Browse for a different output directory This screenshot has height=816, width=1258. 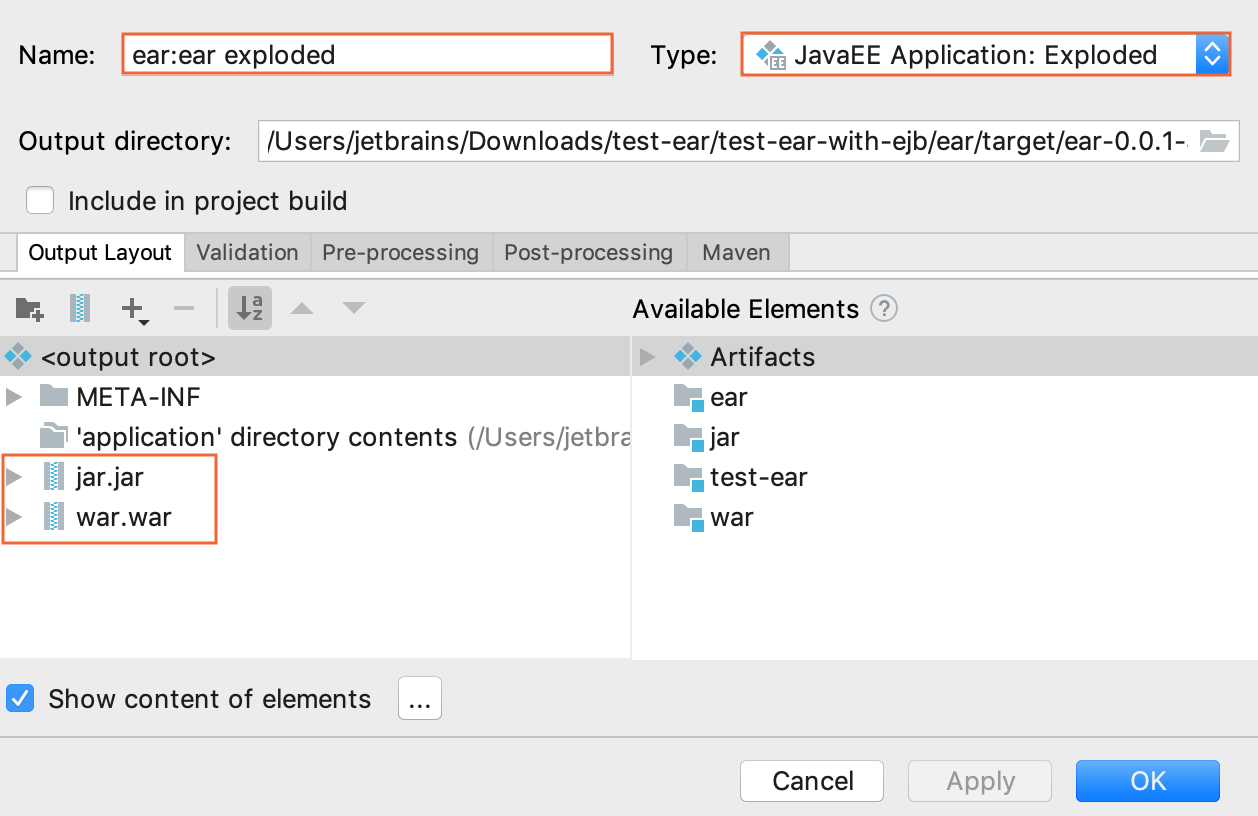[1214, 141]
